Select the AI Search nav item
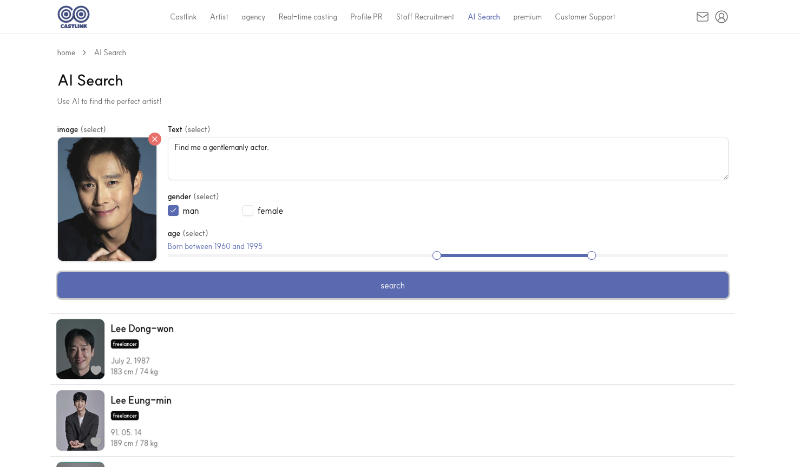 pos(484,17)
